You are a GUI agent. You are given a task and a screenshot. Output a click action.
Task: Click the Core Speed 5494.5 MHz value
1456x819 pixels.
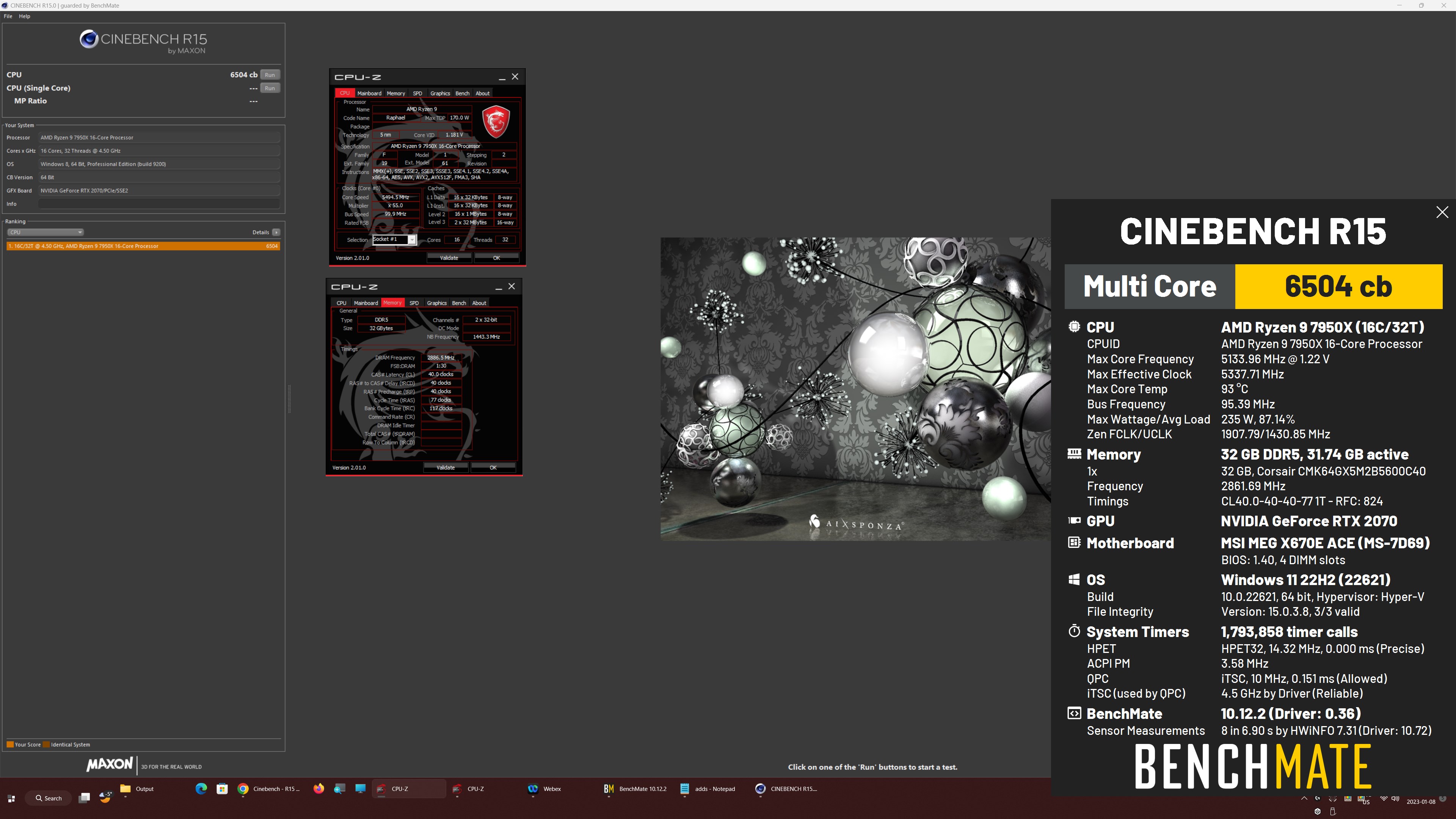(395, 197)
